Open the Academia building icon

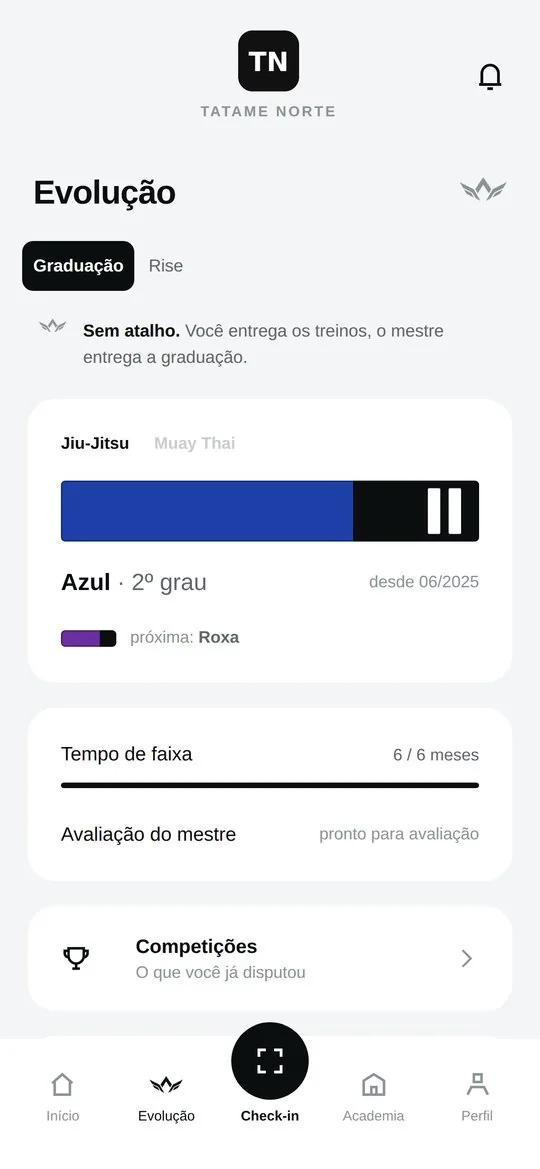point(373,1085)
